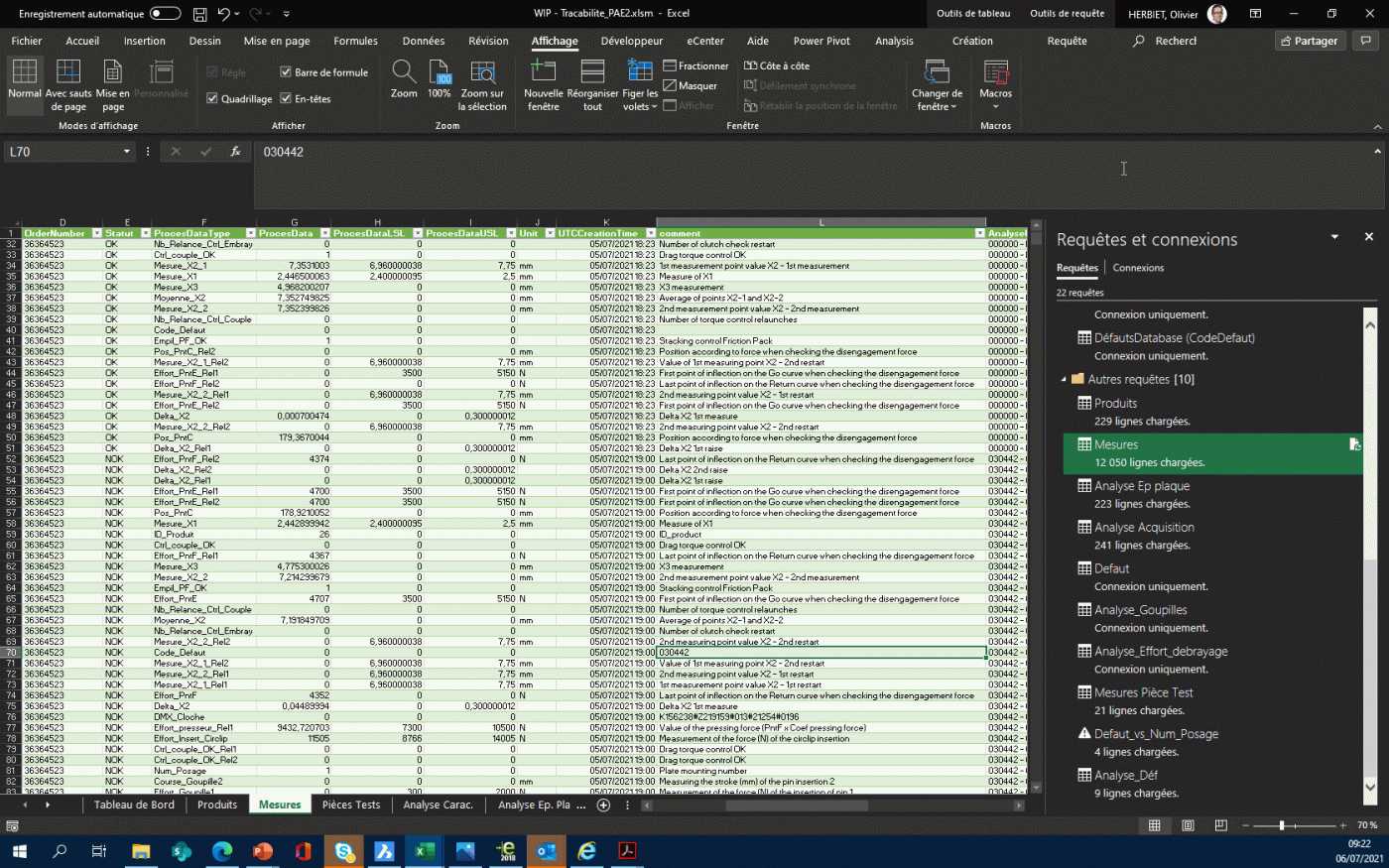
Task: Click the Partager button
Action: click(x=1309, y=41)
